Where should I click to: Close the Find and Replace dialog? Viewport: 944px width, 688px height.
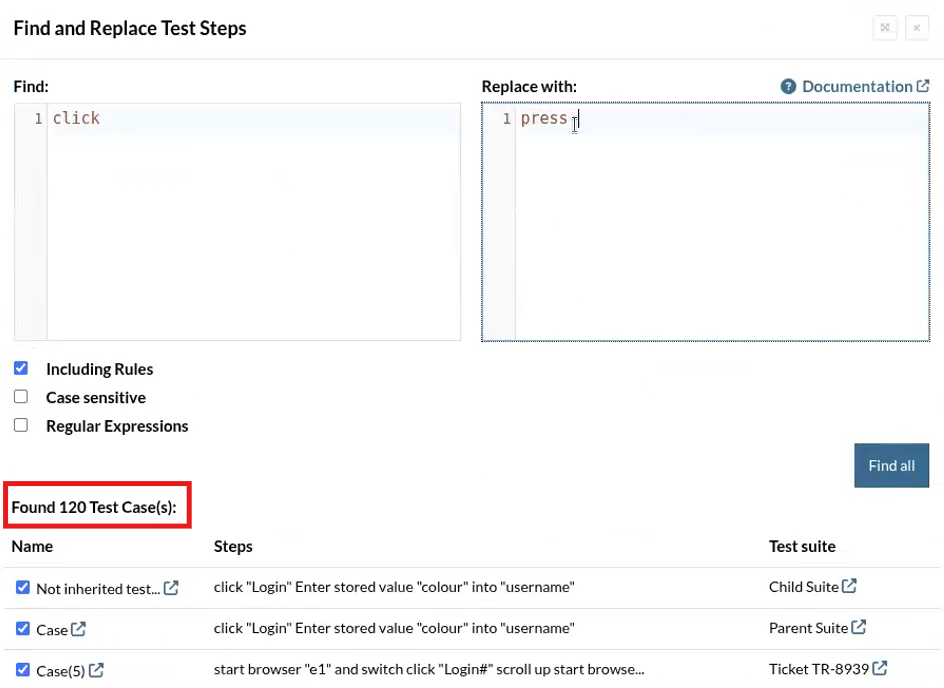[x=917, y=28]
